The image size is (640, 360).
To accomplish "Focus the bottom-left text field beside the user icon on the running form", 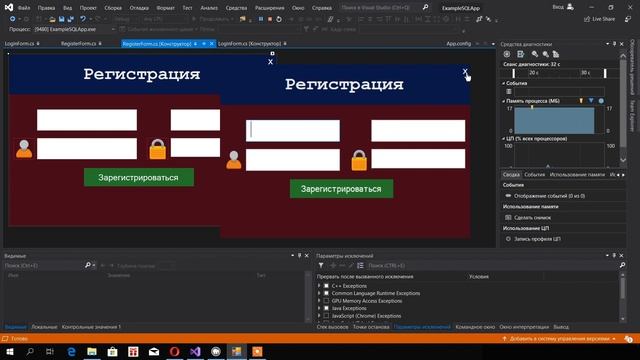I will coord(293,160).
